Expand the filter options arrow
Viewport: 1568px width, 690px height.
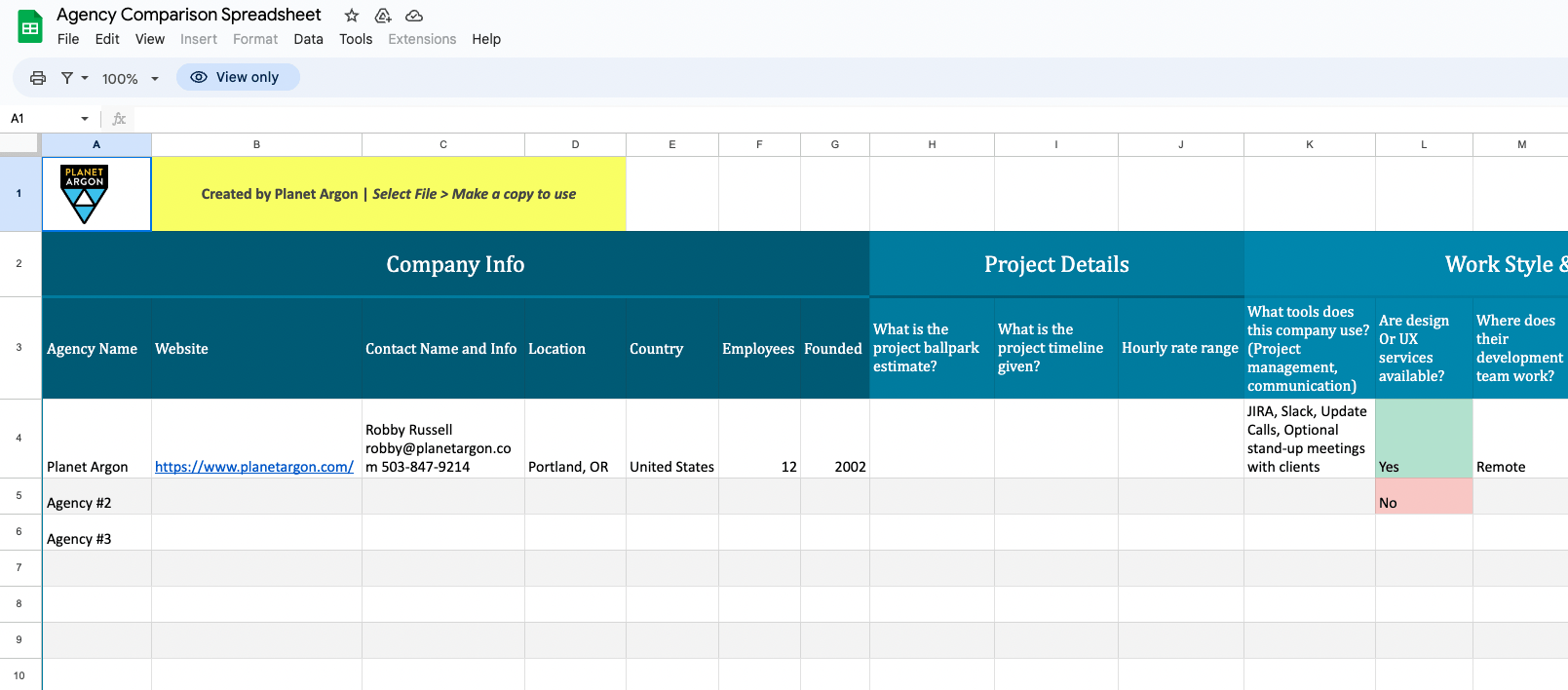(x=85, y=78)
